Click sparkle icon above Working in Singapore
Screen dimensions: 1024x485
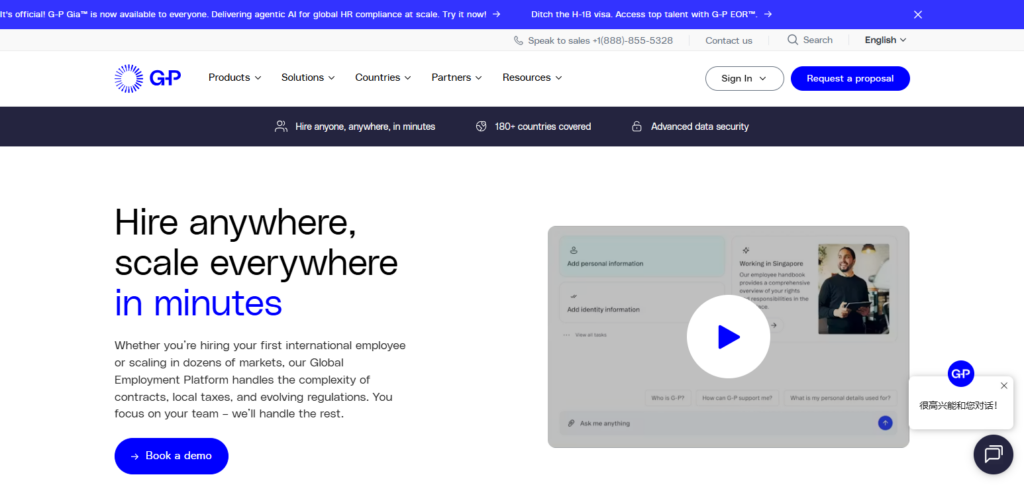pyautogui.click(x=746, y=250)
